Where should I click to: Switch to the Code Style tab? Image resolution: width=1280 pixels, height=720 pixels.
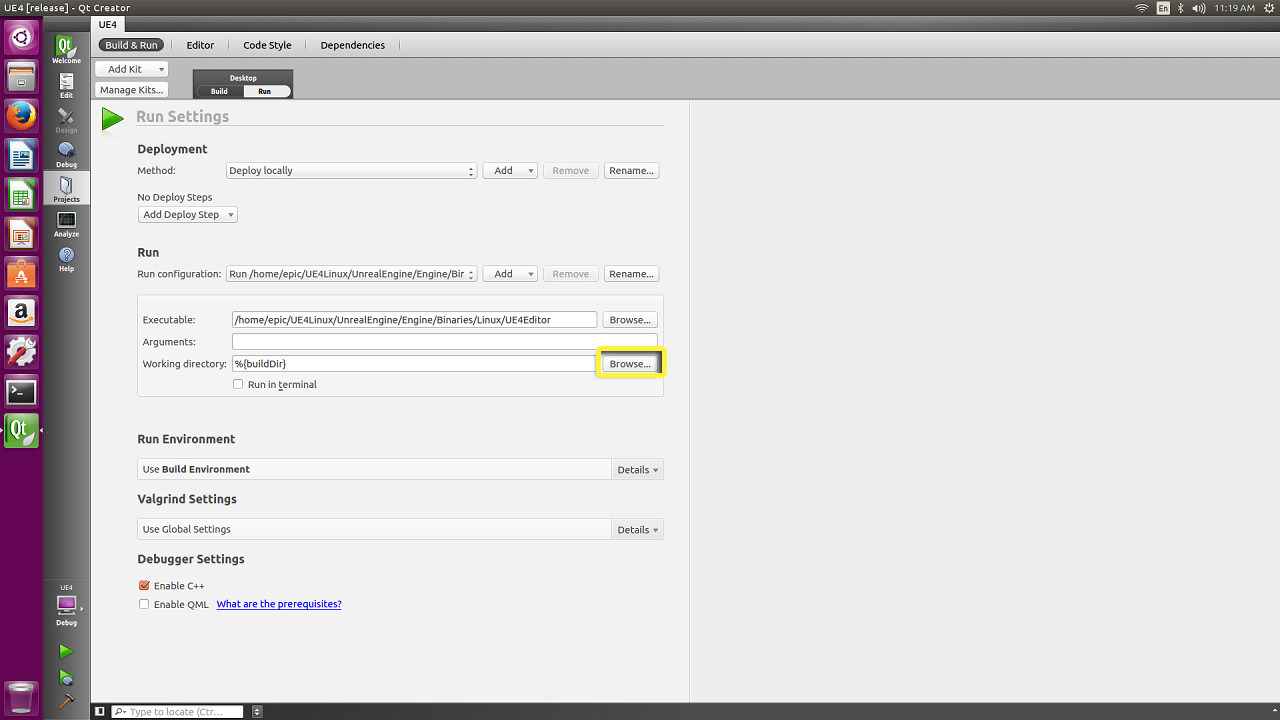(267, 45)
